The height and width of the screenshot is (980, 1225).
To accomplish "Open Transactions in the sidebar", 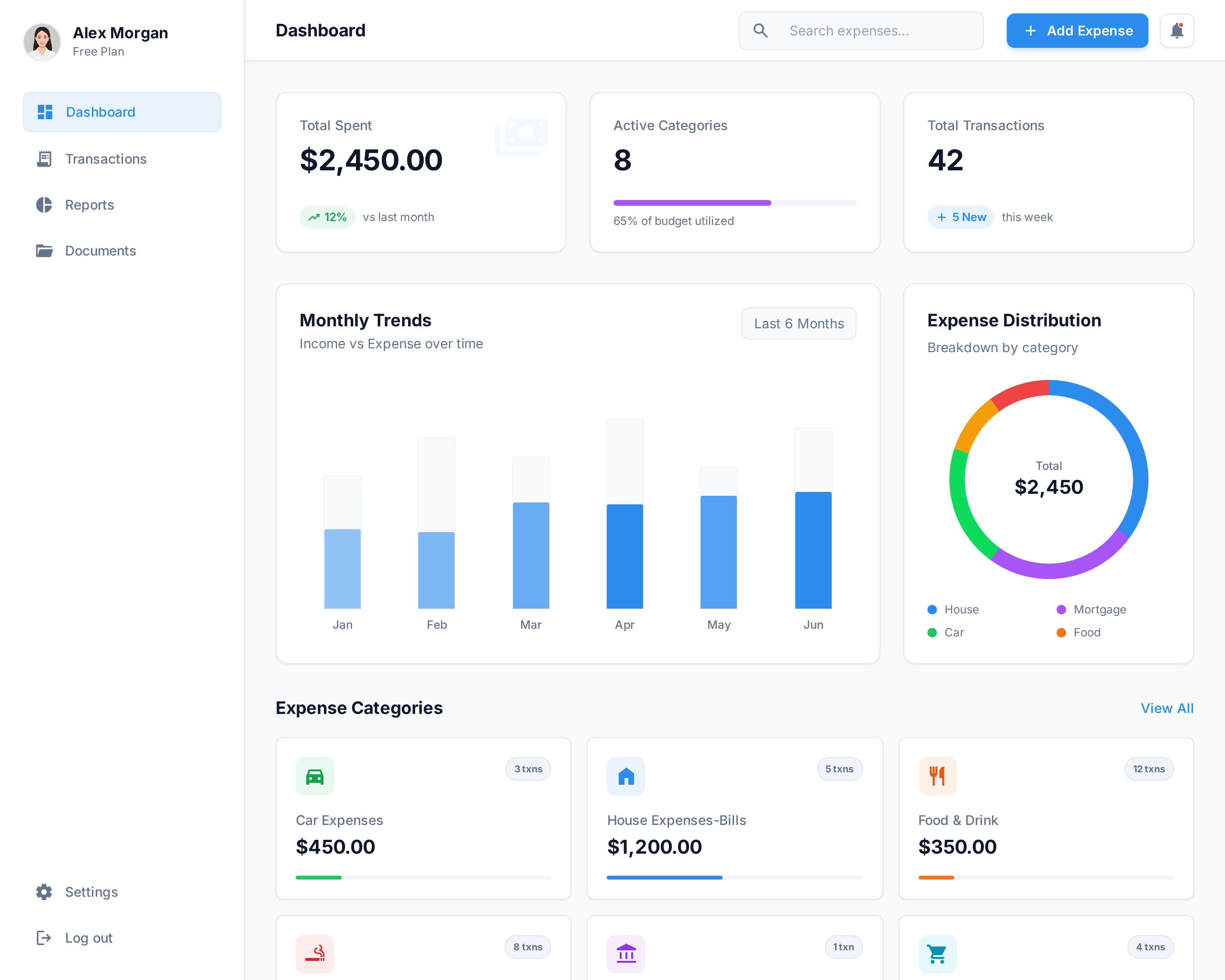I will [106, 159].
